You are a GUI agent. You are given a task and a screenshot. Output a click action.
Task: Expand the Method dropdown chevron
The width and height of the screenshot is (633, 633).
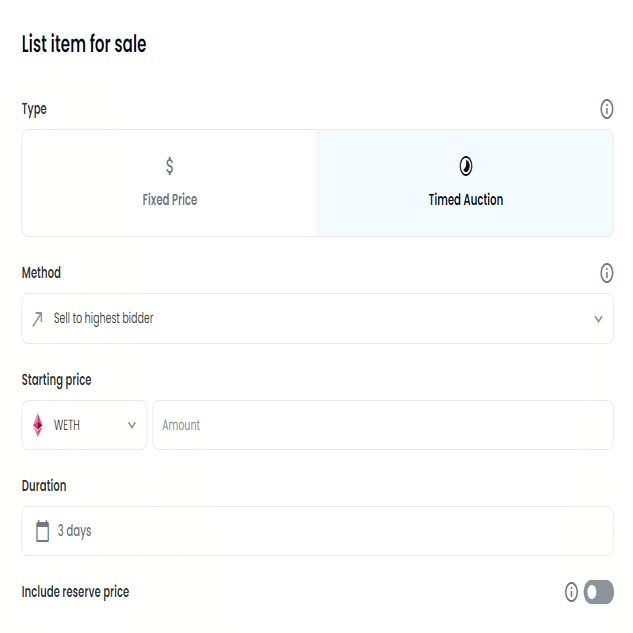(598, 319)
